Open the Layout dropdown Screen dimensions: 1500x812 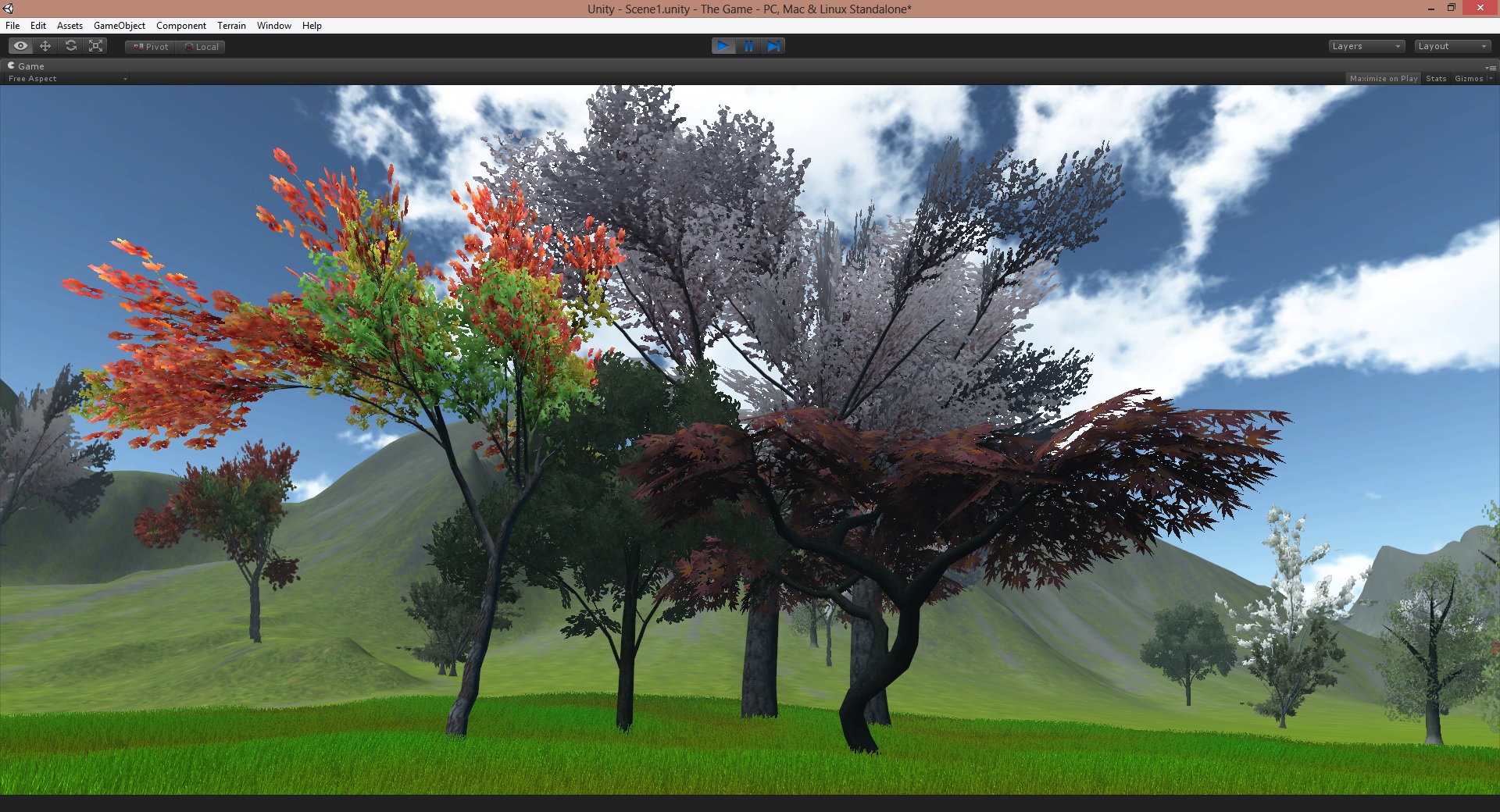pos(1452,46)
